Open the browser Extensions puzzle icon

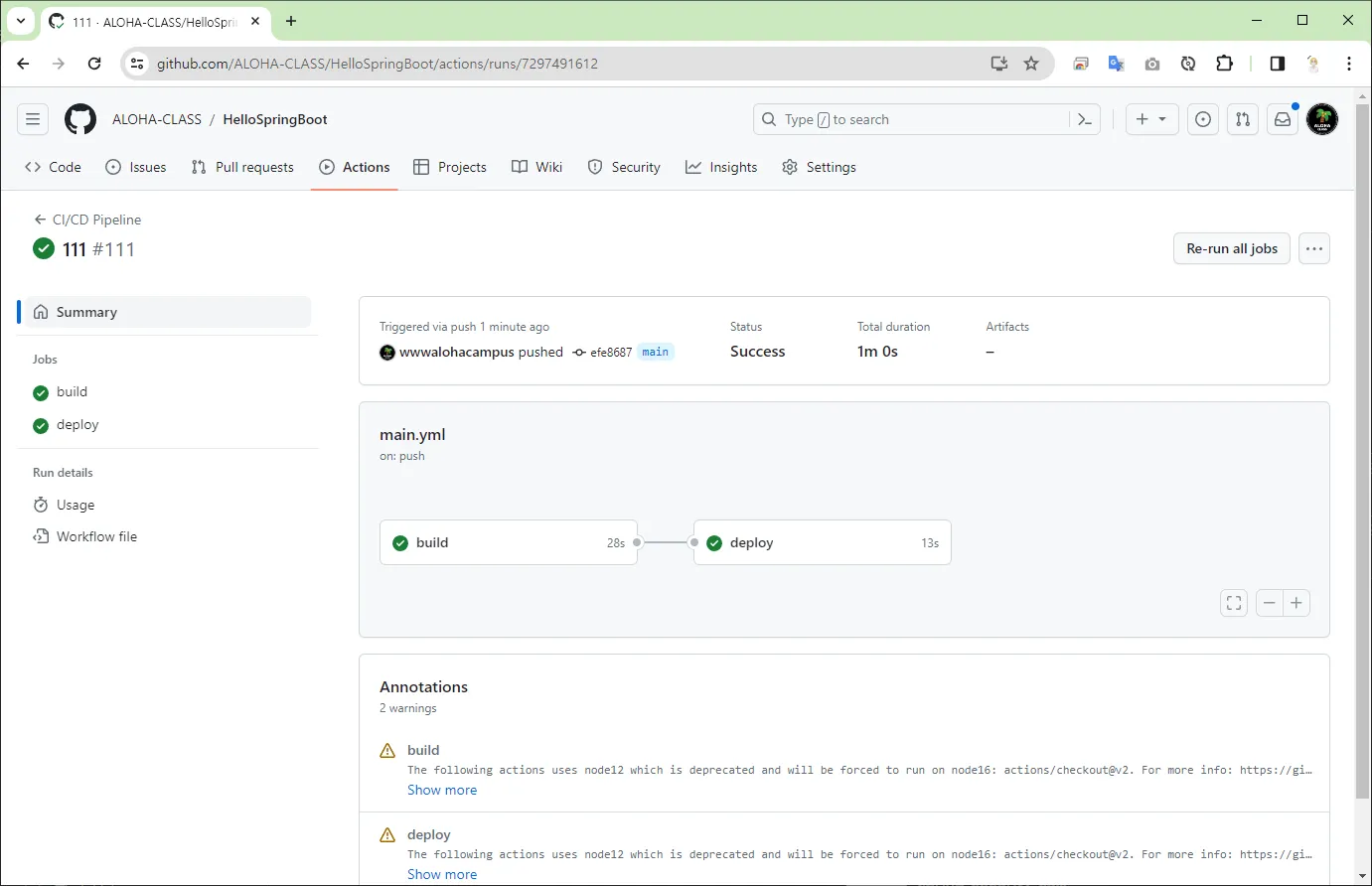(x=1224, y=64)
